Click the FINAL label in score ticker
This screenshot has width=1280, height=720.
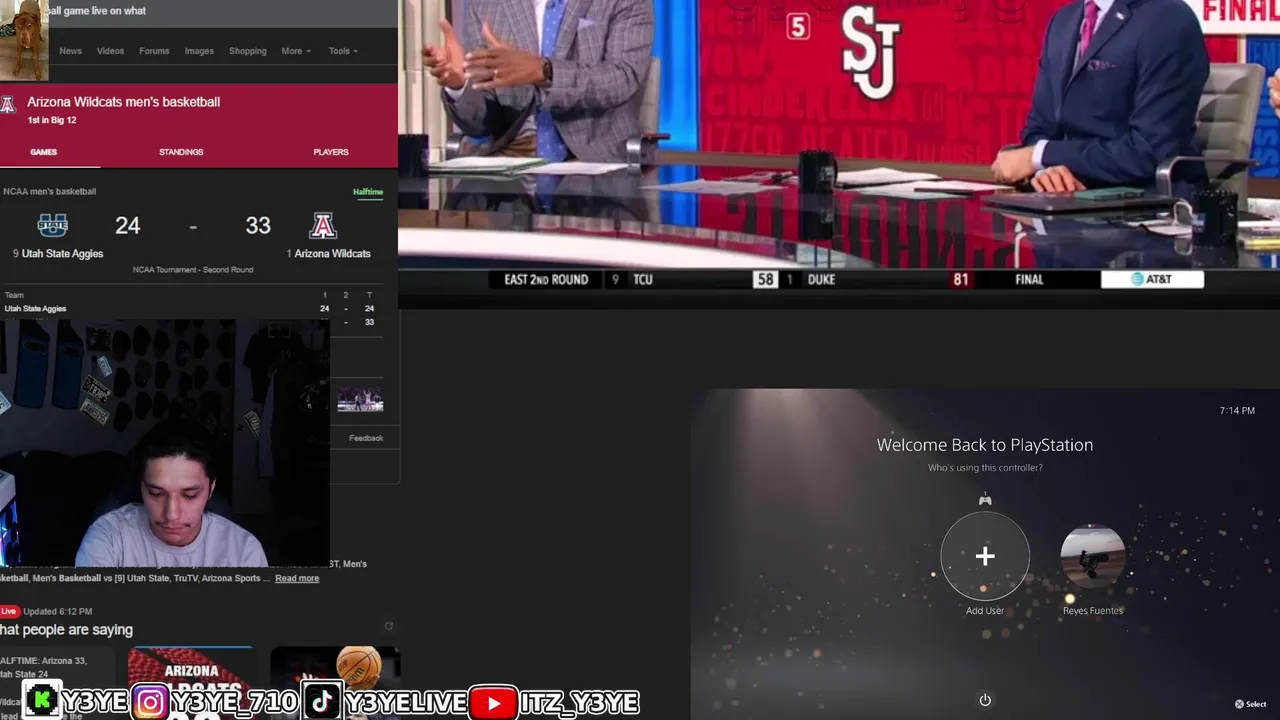coord(1029,280)
